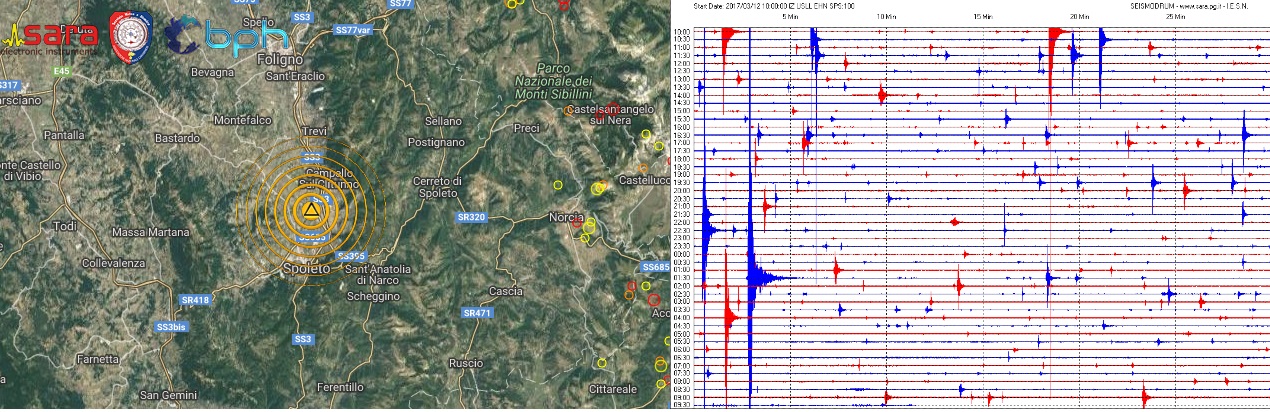Image resolution: width=1270 pixels, height=412 pixels.
Task: Click the SR471 road shield
Action: coord(478,313)
